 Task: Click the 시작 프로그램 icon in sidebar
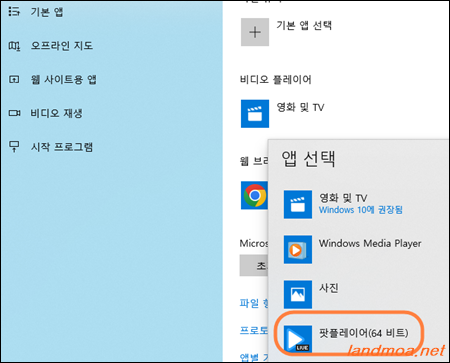[x=14, y=146]
